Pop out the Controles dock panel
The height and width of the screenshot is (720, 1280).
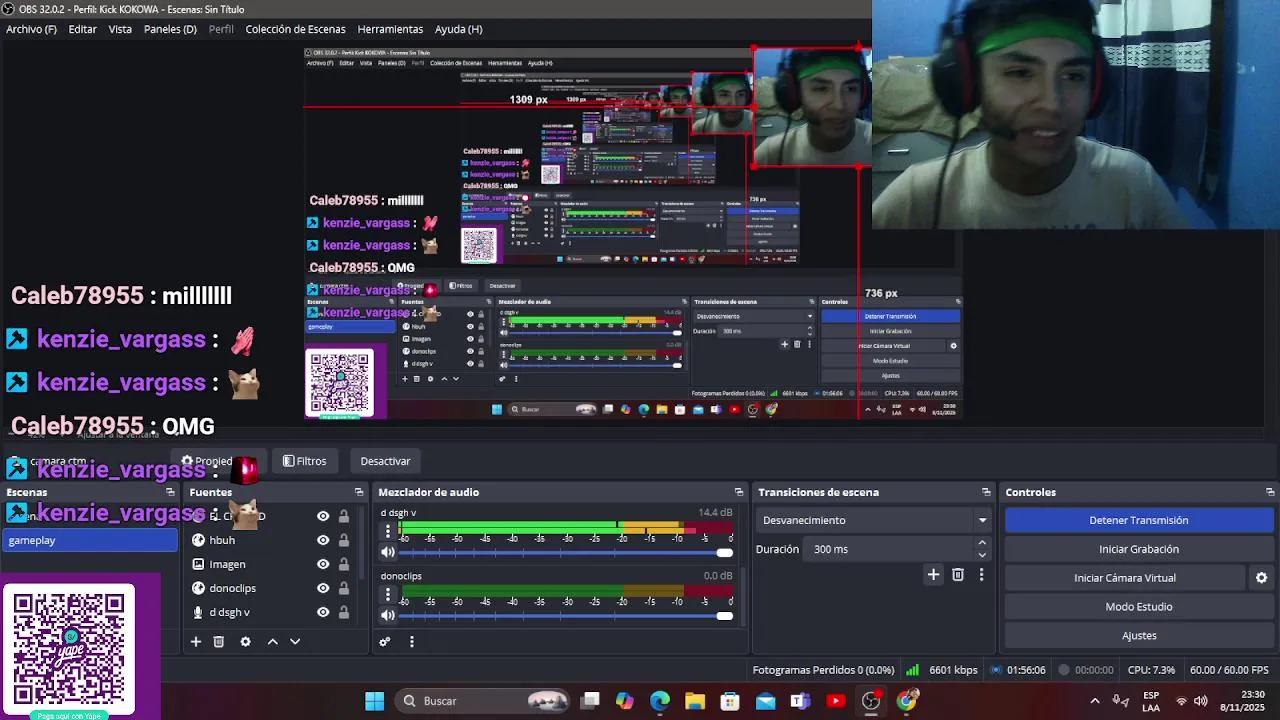click(x=1270, y=492)
